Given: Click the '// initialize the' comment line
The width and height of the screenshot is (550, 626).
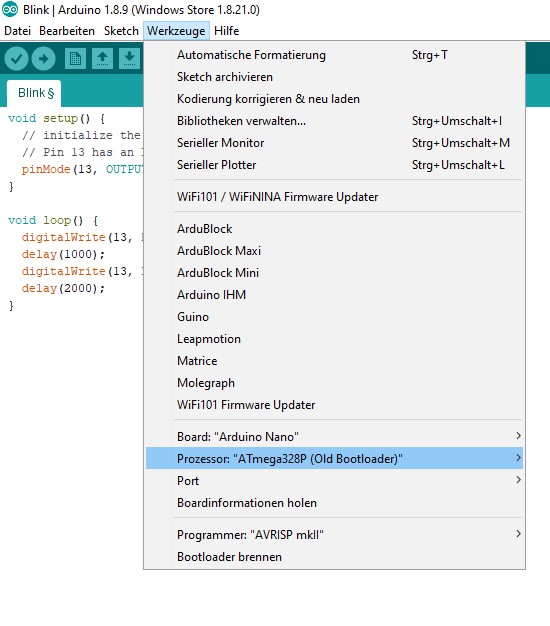Looking at the screenshot, I should point(81,135).
